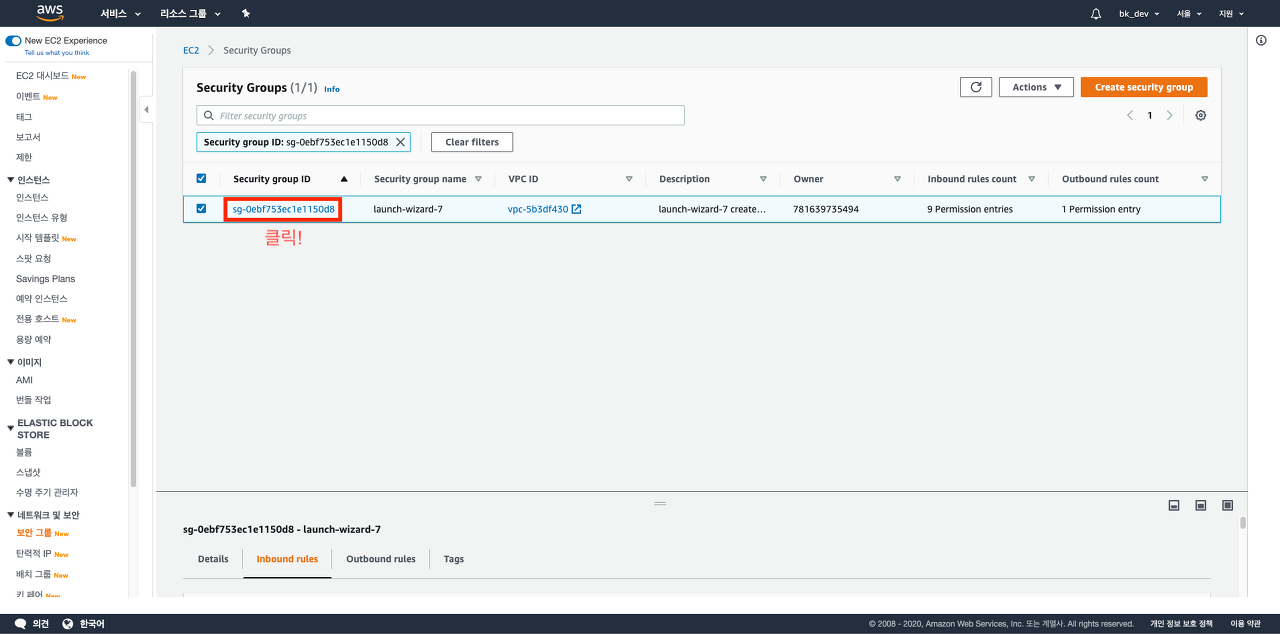This screenshot has width=1280, height=634.
Task: Focus the Filter security groups search field
Action: click(440, 115)
